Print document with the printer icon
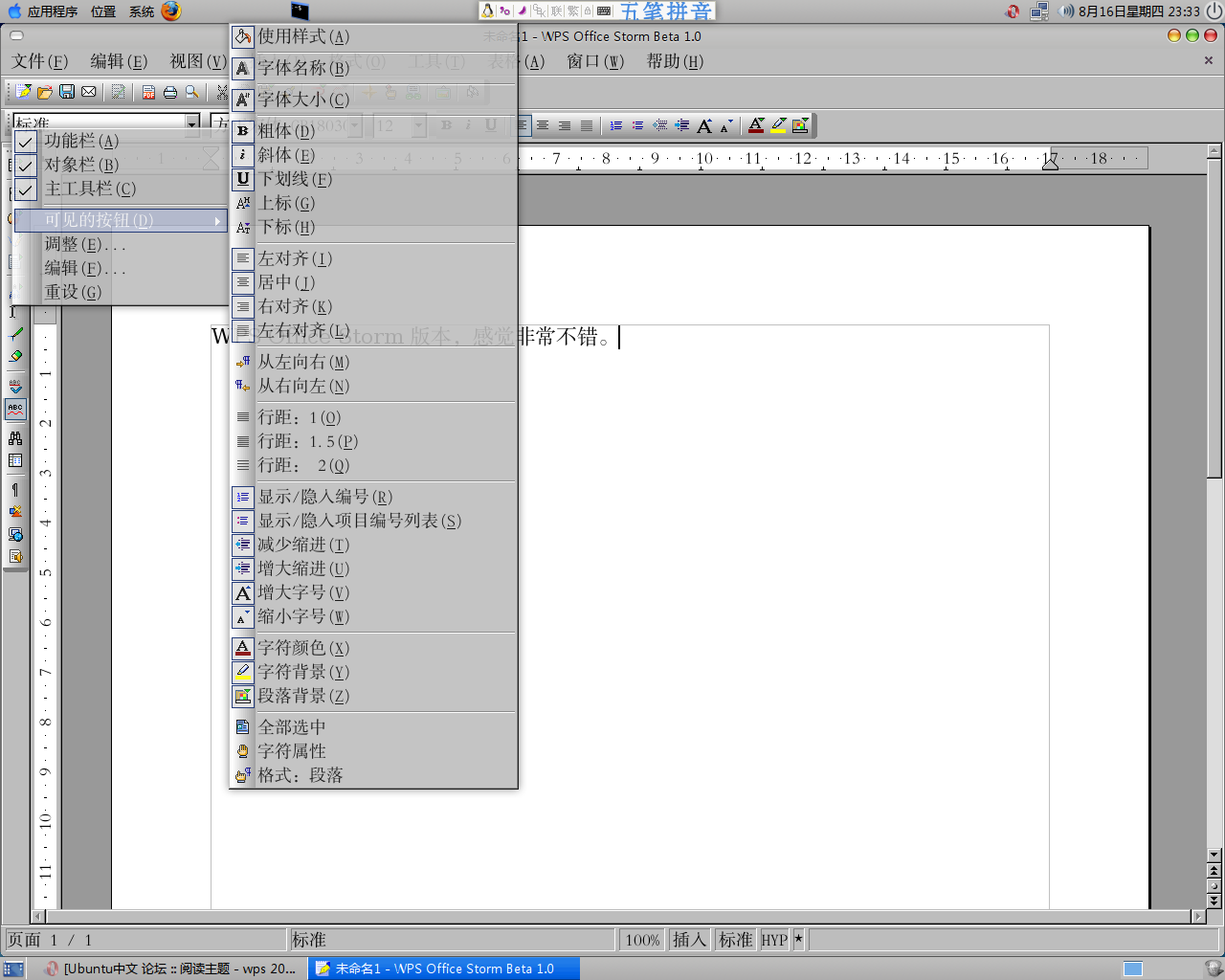This screenshot has width=1225, height=980. point(170,92)
